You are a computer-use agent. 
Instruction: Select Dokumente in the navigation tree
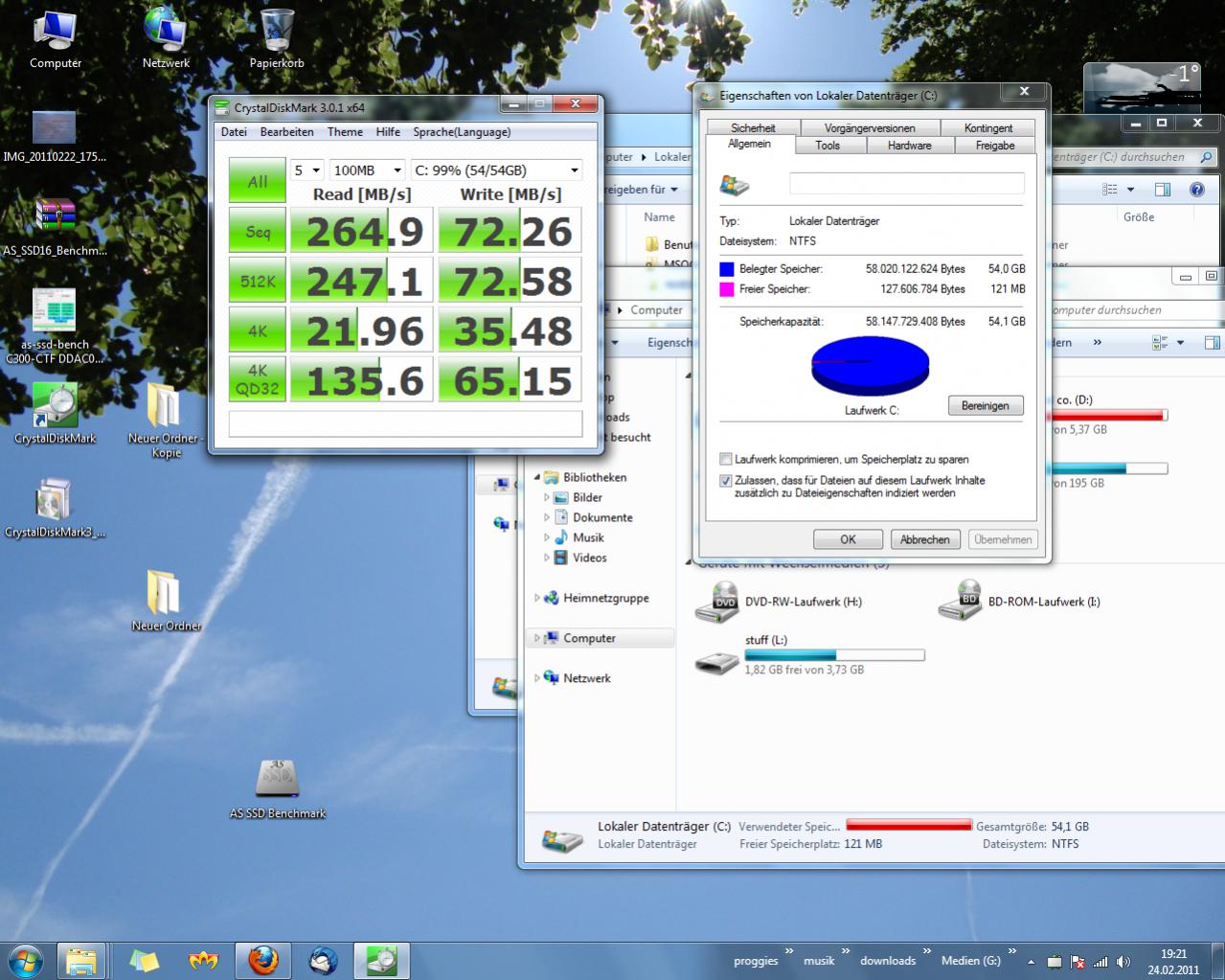pyautogui.click(x=601, y=517)
